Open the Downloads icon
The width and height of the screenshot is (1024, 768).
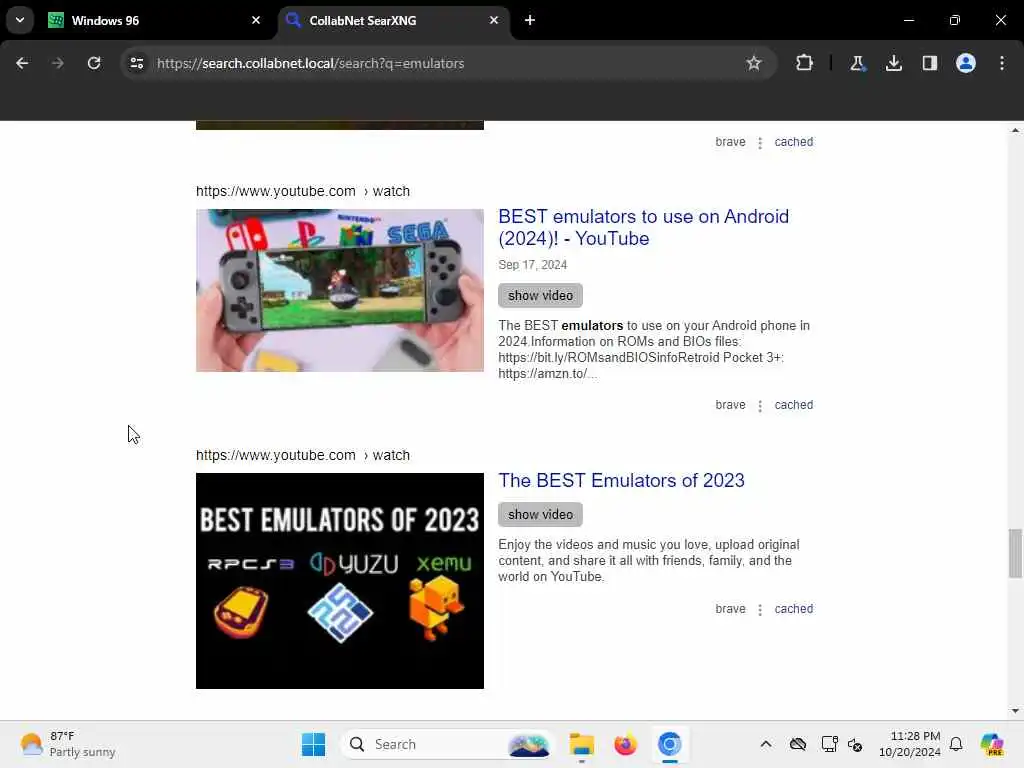point(893,63)
